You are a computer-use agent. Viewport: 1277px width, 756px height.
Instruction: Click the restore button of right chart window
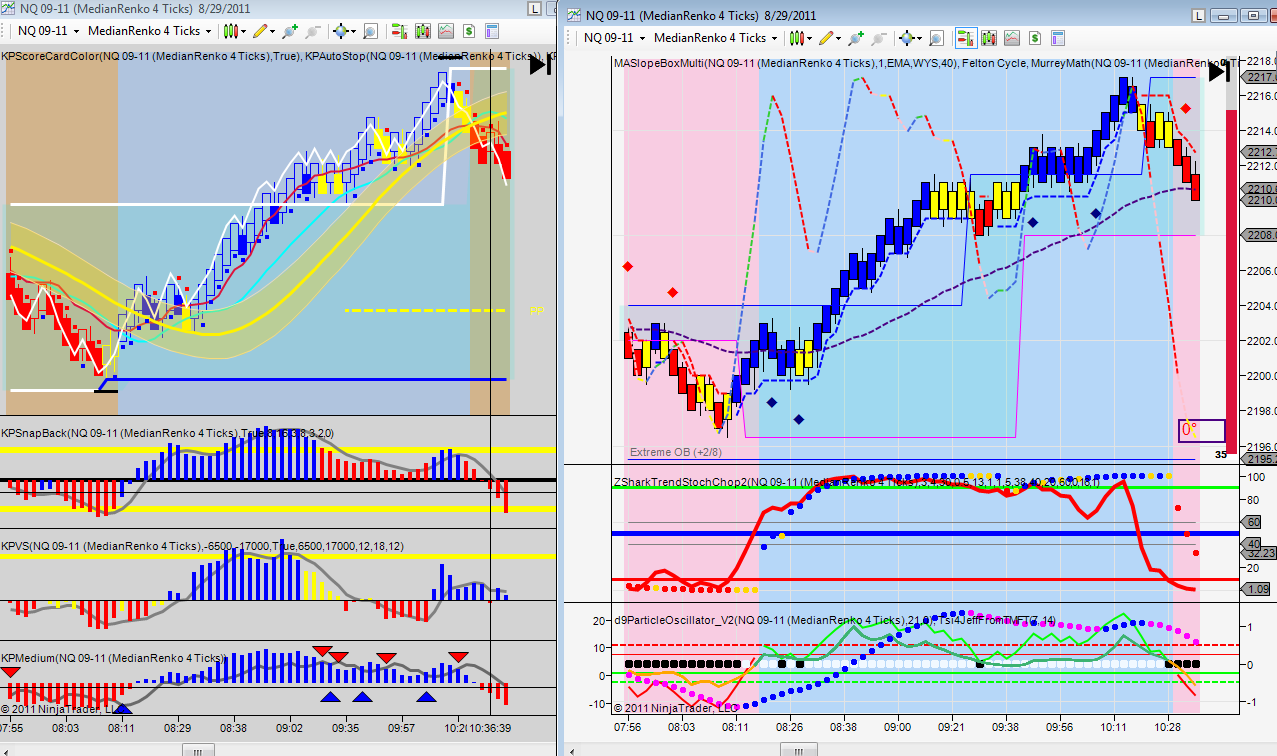pyautogui.click(x=1254, y=16)
